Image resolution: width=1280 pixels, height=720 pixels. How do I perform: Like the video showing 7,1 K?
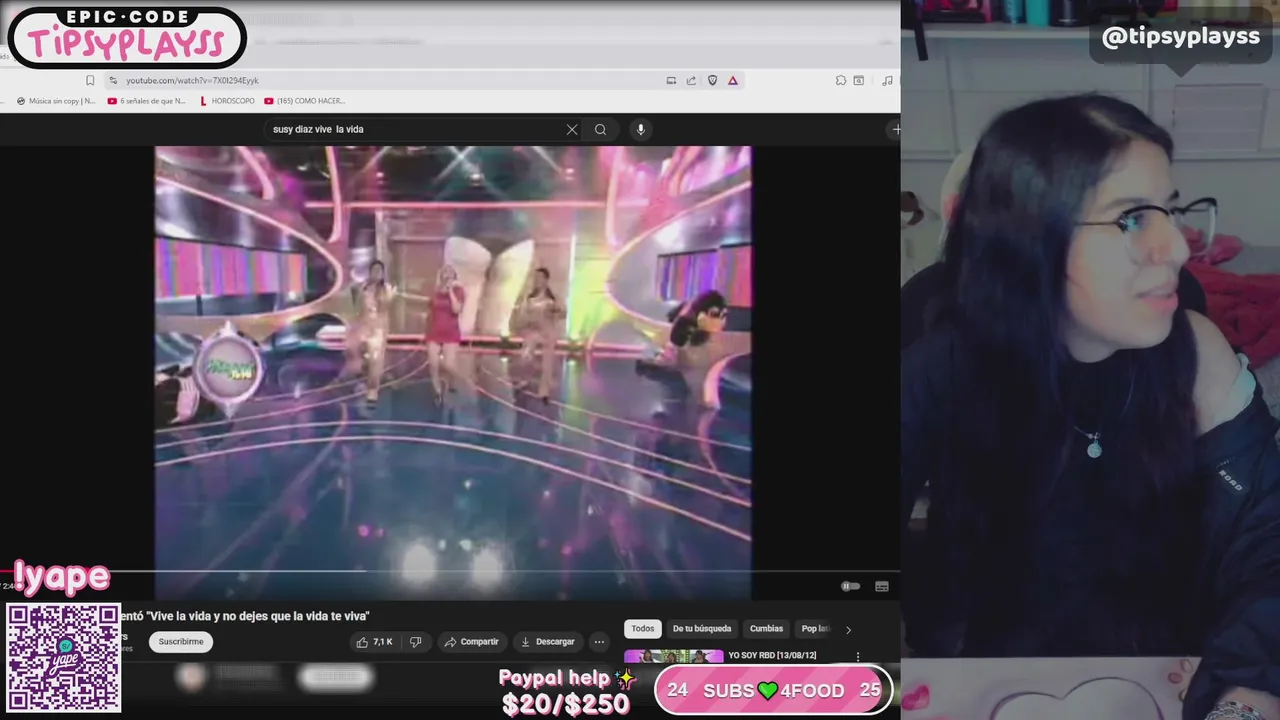(x=375, y=642)
